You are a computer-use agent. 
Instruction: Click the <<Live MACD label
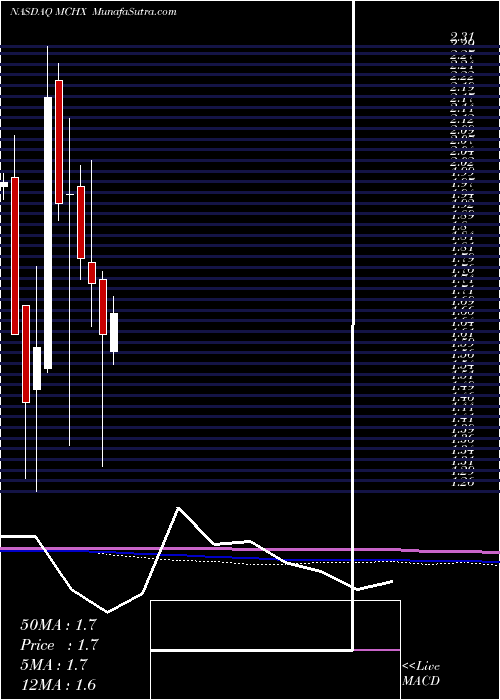tap(421, 674)
